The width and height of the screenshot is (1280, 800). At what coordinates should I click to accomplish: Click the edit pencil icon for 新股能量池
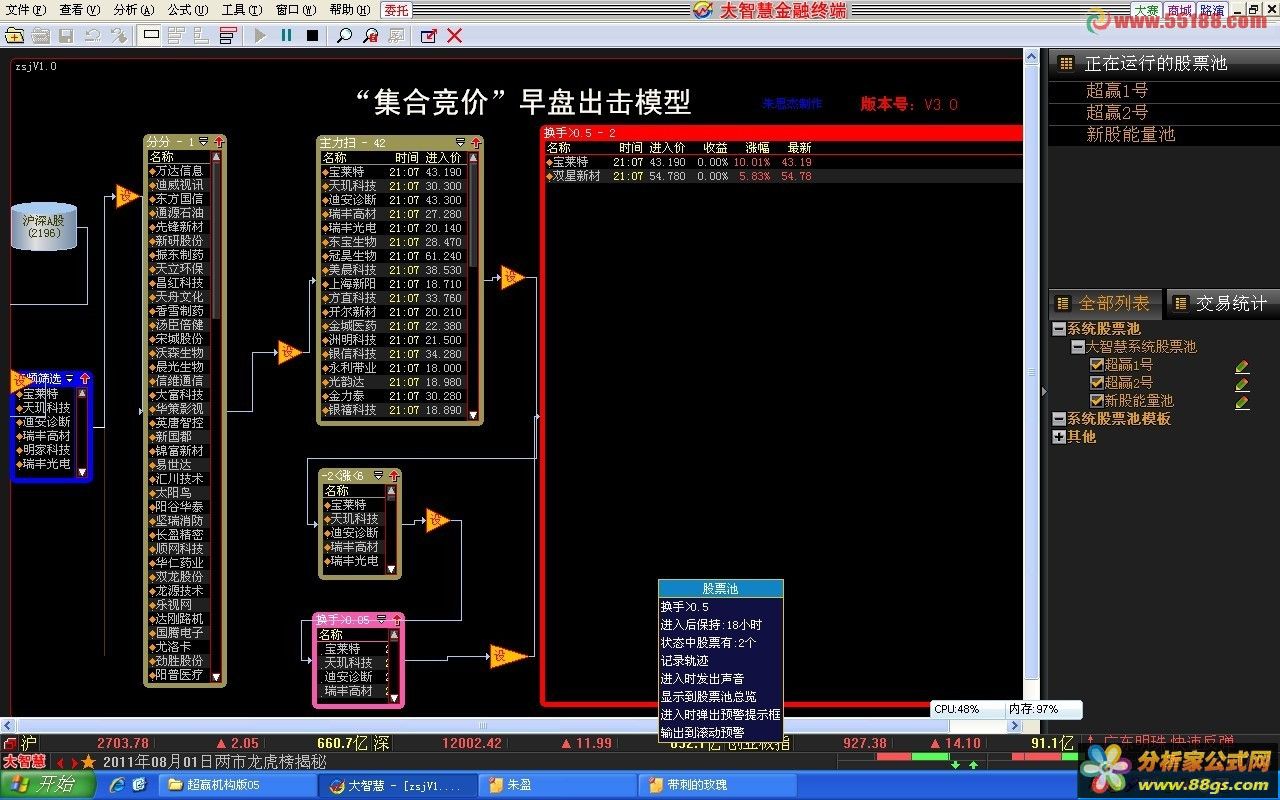[x=1242, y=402]
